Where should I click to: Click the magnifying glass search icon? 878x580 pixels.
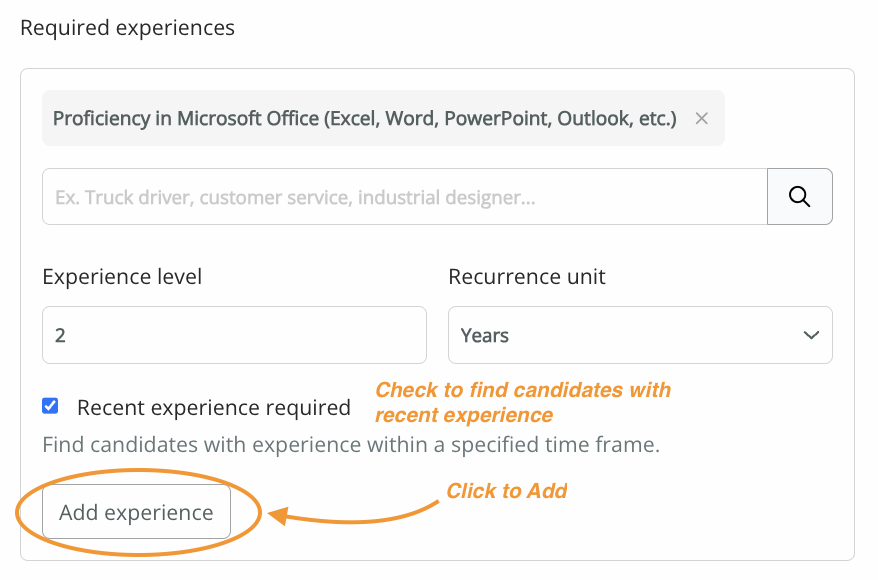[x=799, y=197]
